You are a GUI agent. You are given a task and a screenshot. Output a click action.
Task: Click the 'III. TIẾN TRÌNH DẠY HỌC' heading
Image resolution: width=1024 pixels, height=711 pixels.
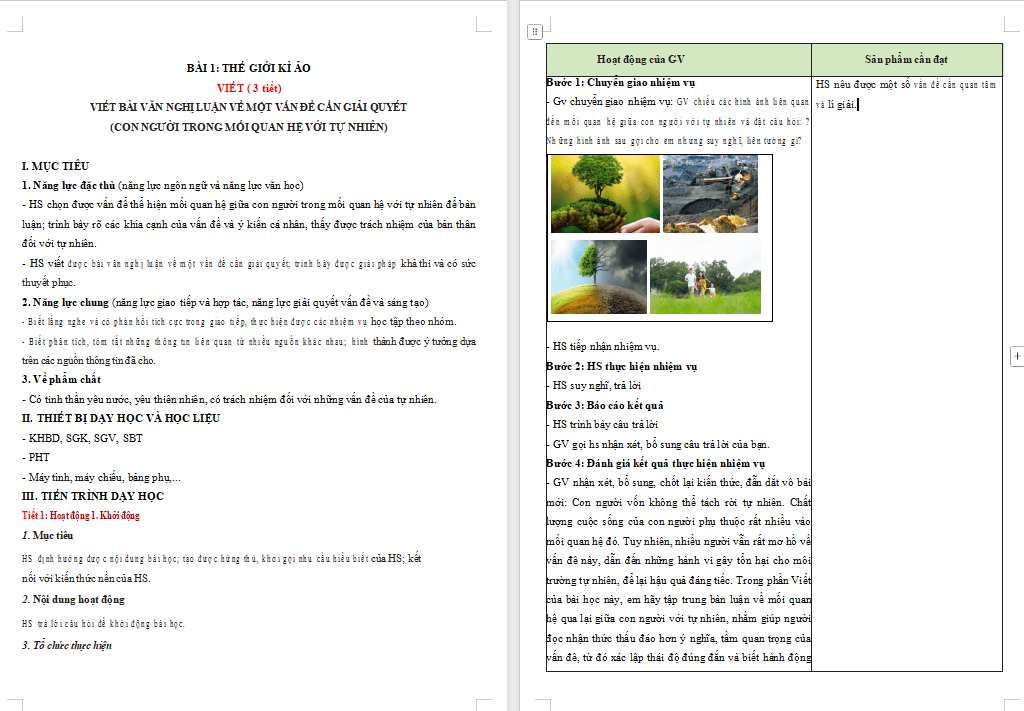93,496
